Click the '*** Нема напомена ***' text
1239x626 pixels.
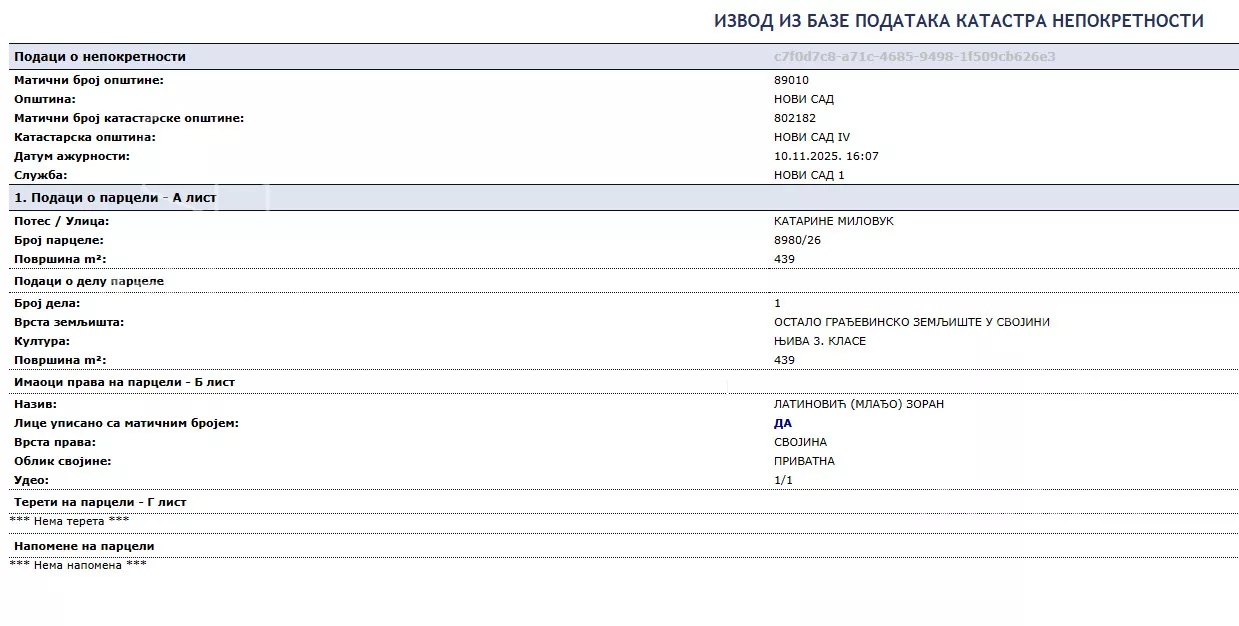pos(78,565)
